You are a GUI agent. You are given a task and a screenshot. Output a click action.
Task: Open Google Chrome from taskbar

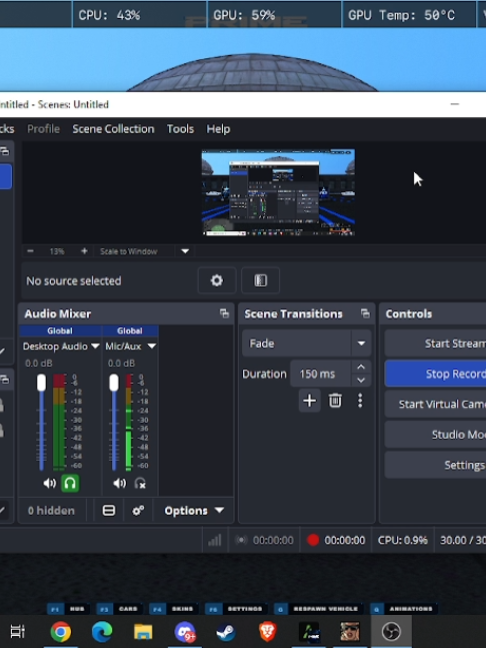[x=61, y=631]
